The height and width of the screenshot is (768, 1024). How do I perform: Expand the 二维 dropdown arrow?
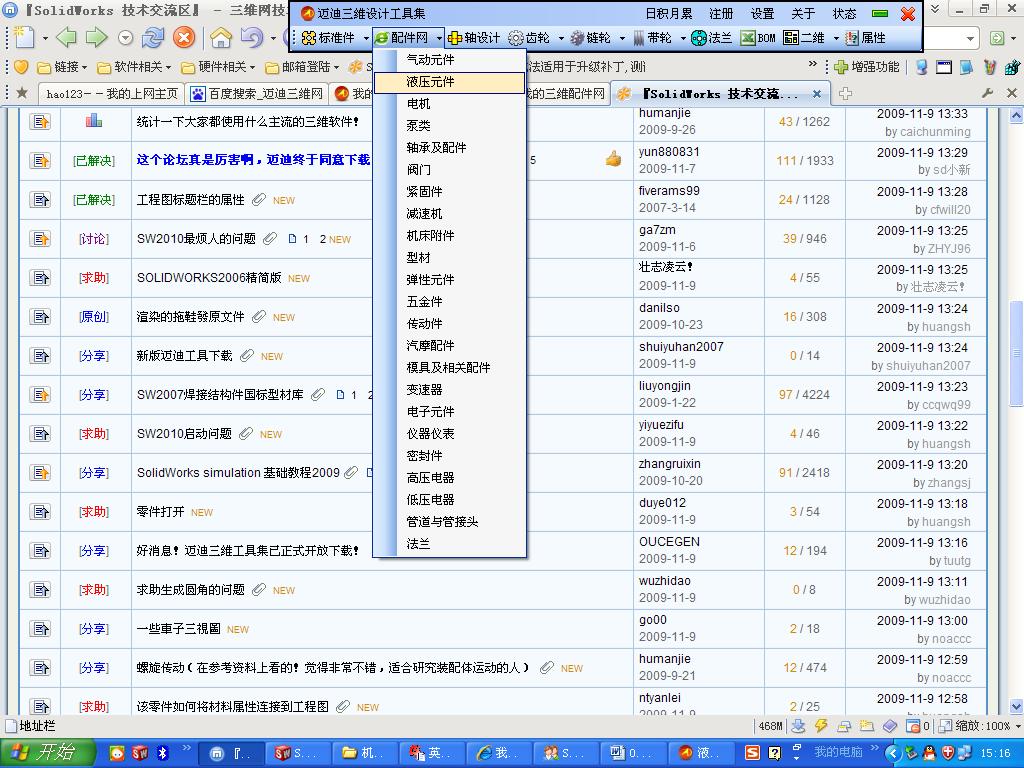pos(836,39)
